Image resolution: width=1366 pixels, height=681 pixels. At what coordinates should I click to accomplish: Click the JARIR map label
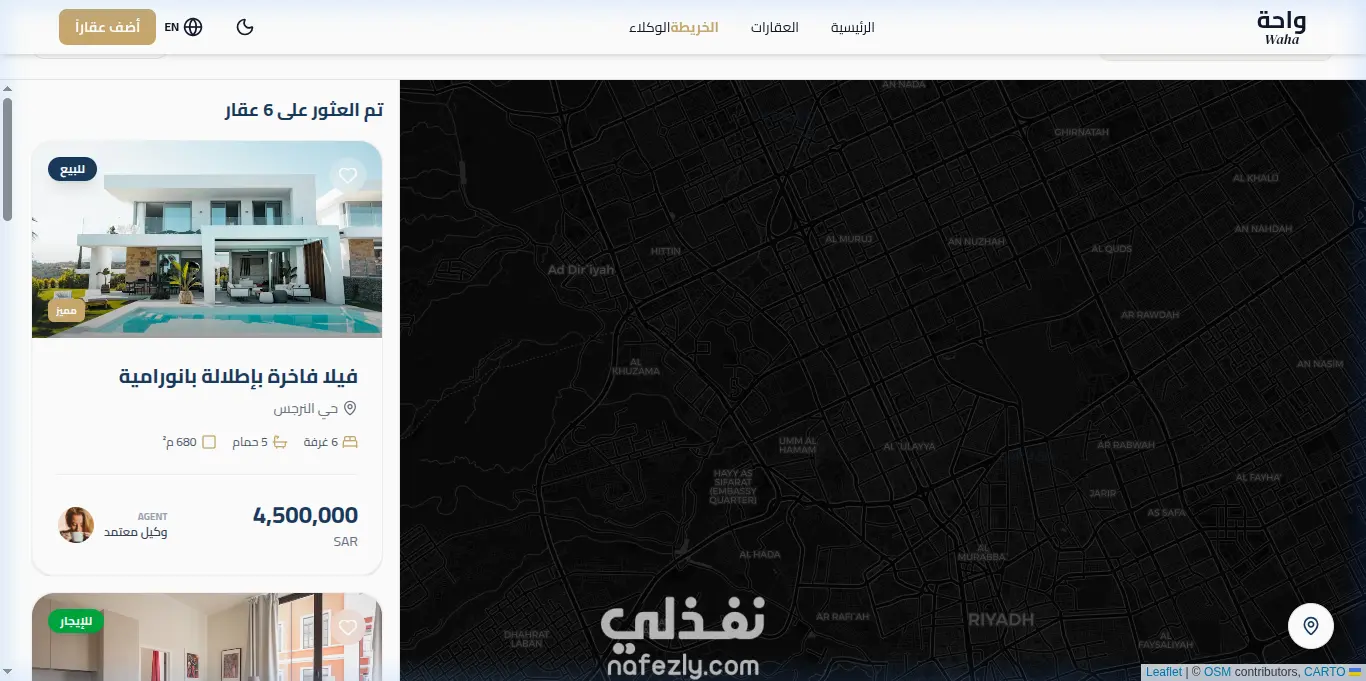(1102, 493)
